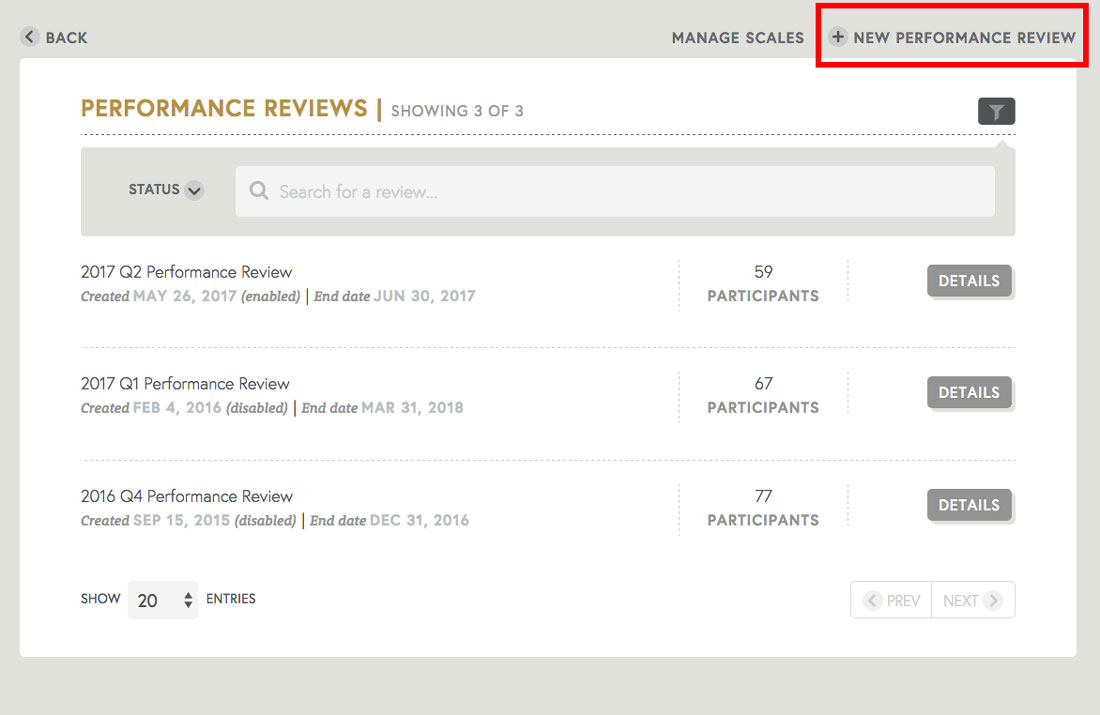
Task: Click the entries stepper down arrow
Action: (x=189, y=603)
